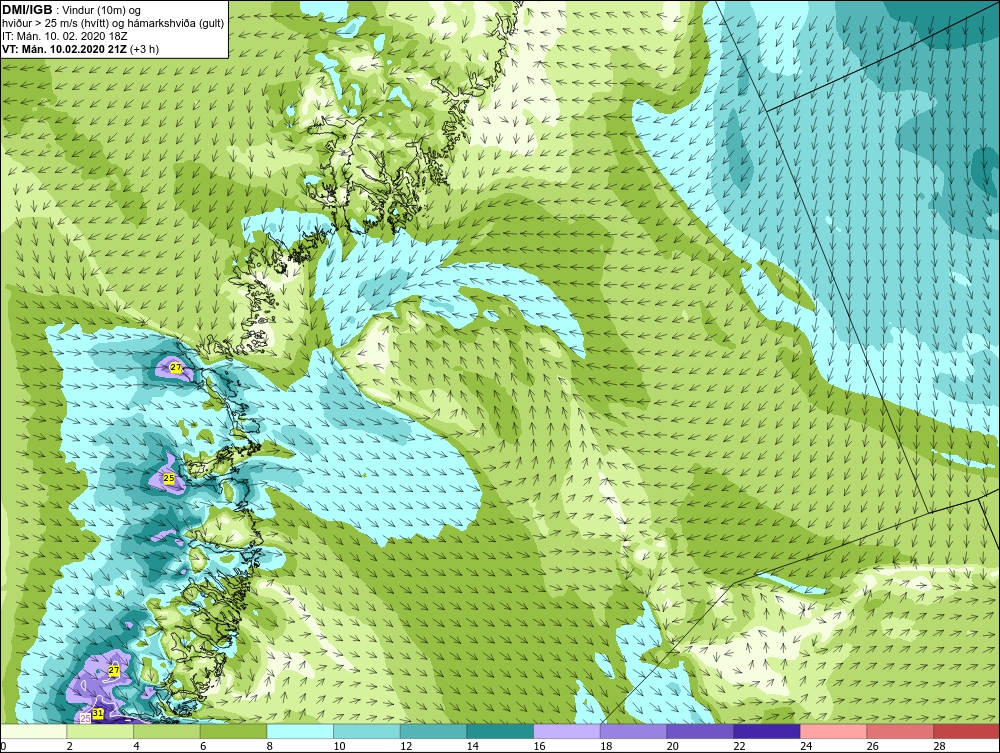The height and width of the screenshot is (753, 1000).
Task: Click the scale tick label '4'
Action: pyautogui.click(x=136, y=746)
